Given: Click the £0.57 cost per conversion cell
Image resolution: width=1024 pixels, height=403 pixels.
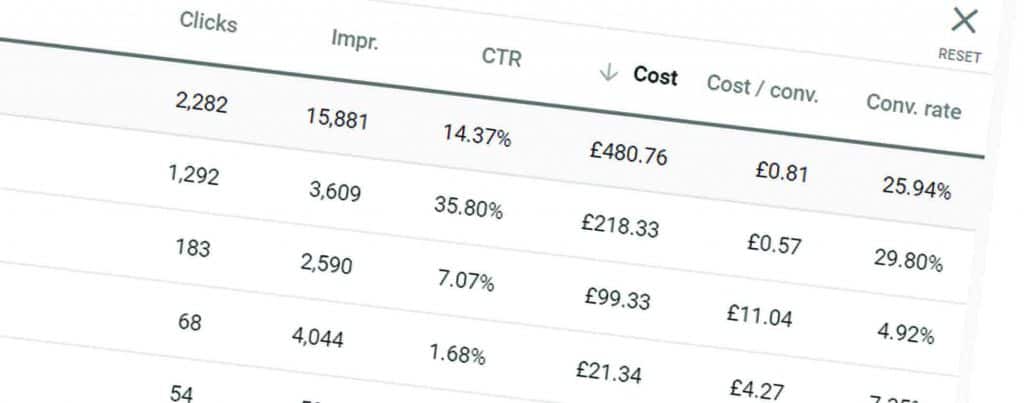Looking at the screenshot, I should (x=774, y=244).
